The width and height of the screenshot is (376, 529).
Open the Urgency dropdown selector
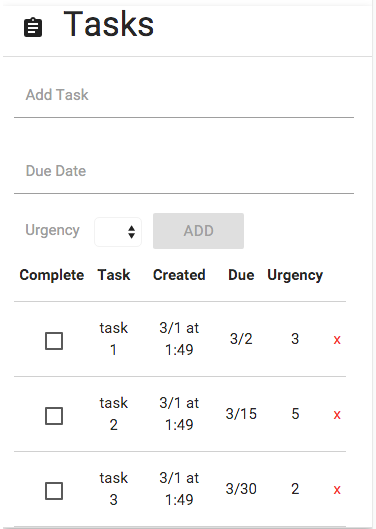(118, 232)
